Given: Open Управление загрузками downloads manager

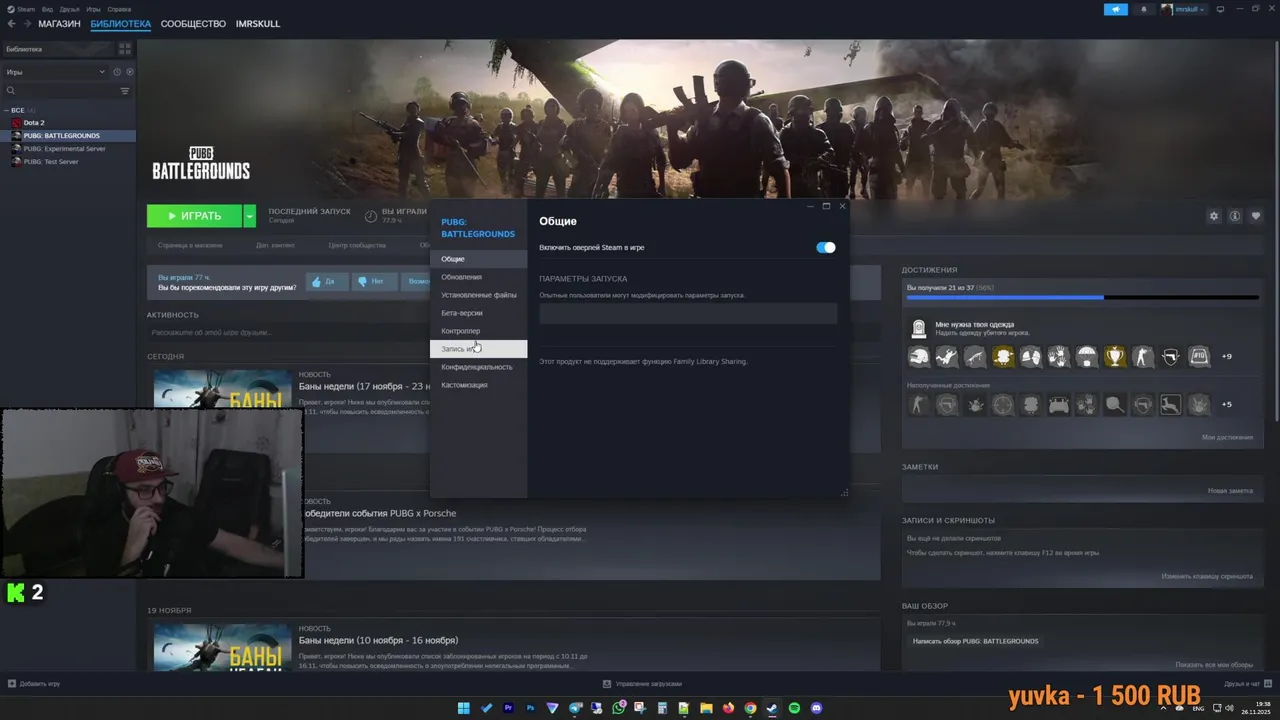Looking at the screenshot, I should coord(642,684).
